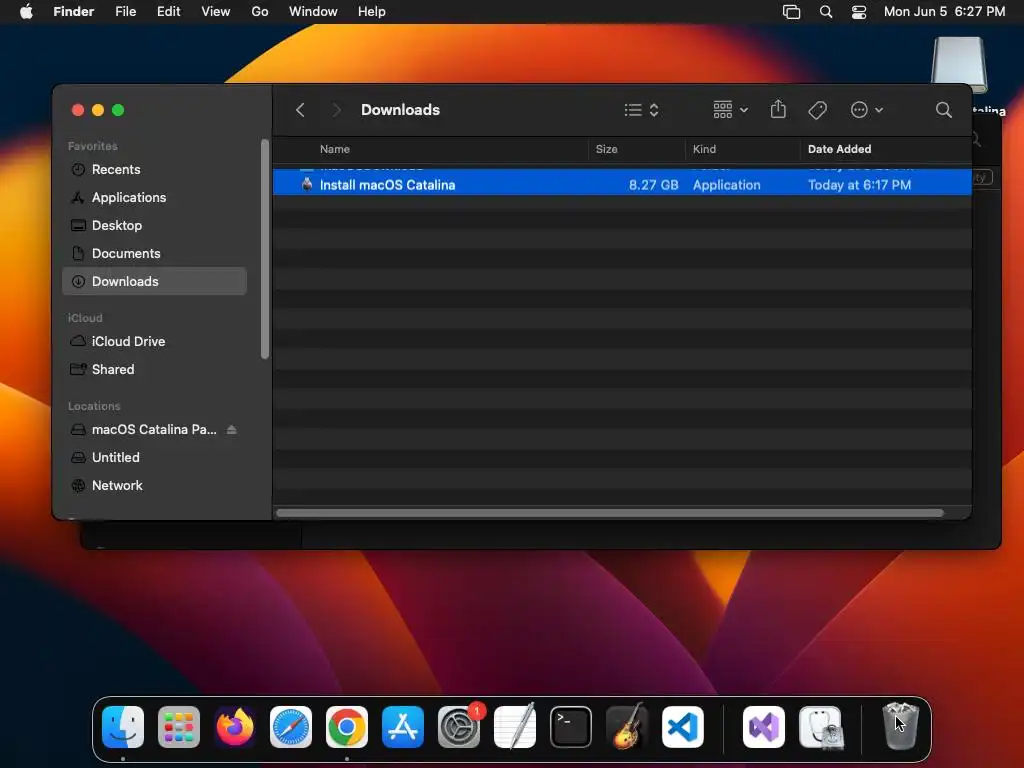Open the list view style switcher
The height and width of the screenshot is (768, 1024).
pyautogui.click(x=641, y=110)
